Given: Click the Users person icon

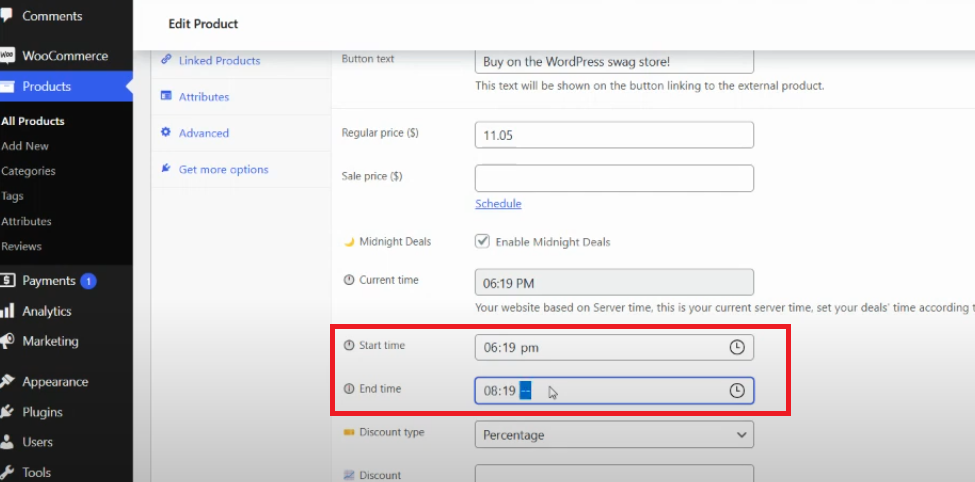Looking at the screenshot, I should click(7, 442).
